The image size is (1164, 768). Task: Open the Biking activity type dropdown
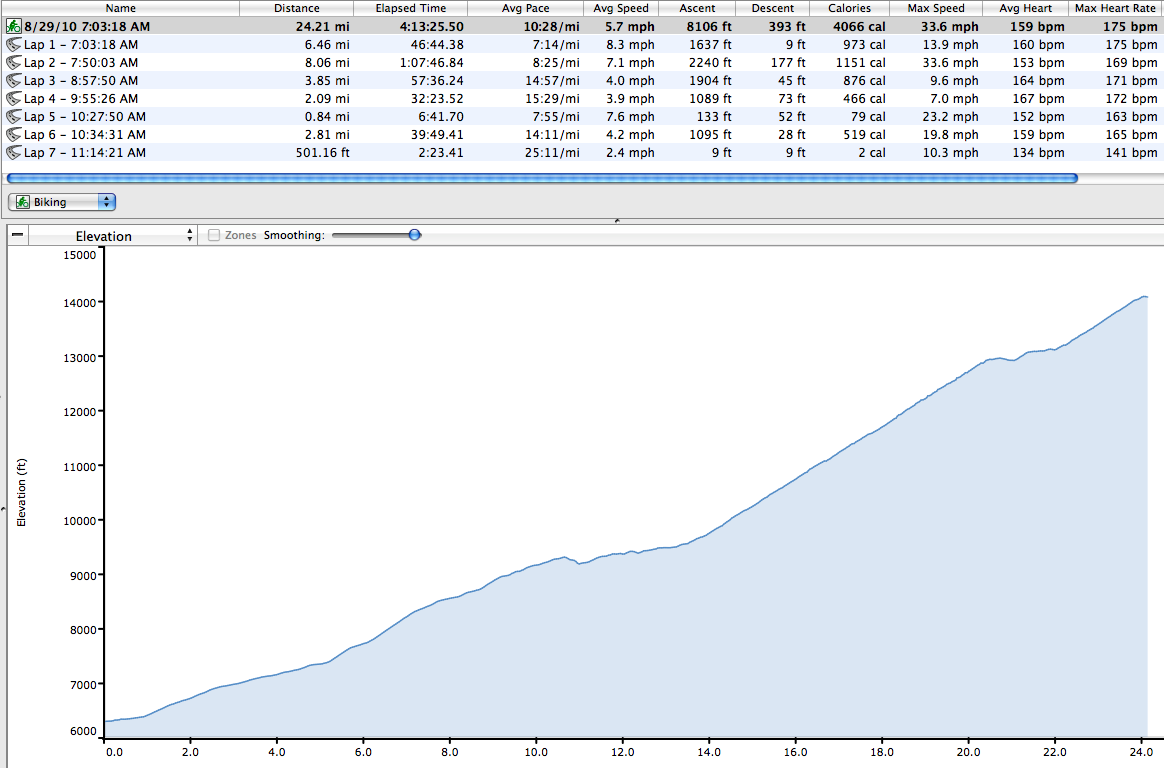tap(62, 202)
